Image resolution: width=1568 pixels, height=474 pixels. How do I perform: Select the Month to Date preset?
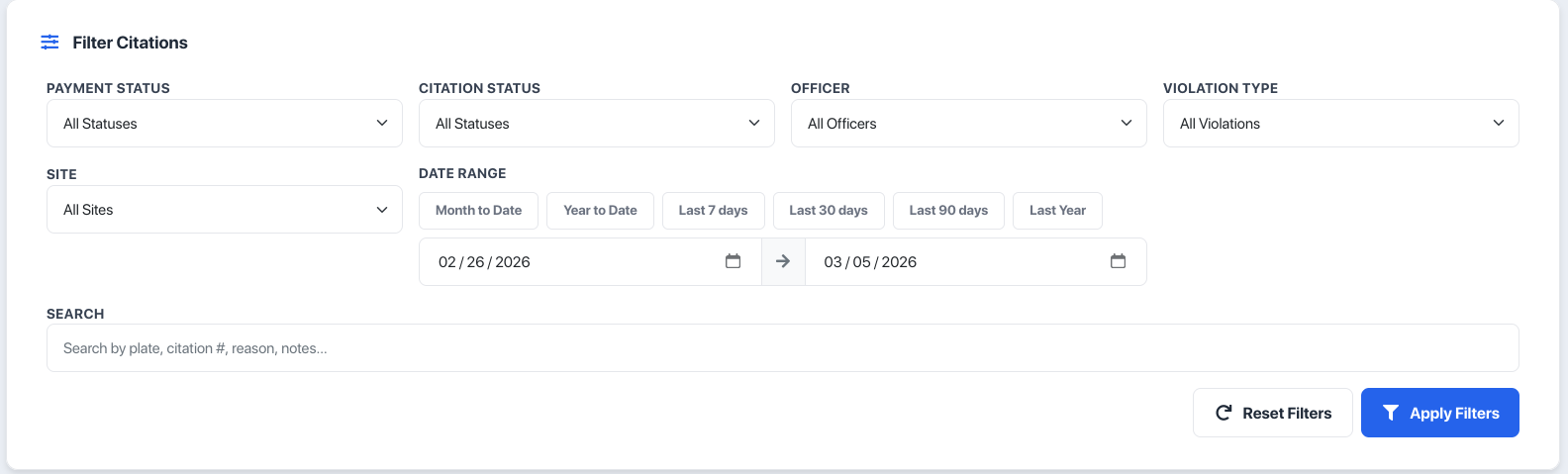tap(478, 211)
